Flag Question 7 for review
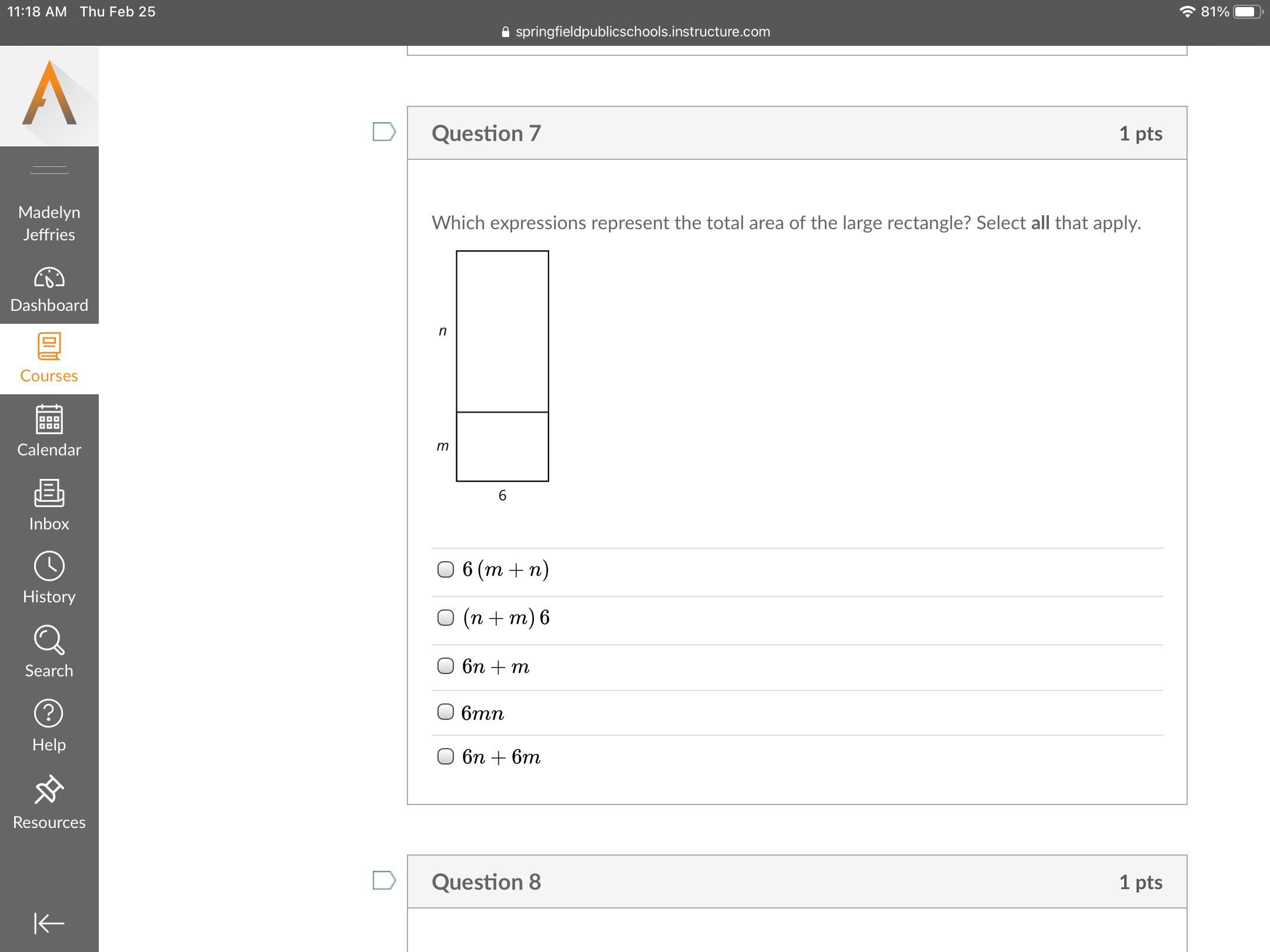 click(384, 132)
